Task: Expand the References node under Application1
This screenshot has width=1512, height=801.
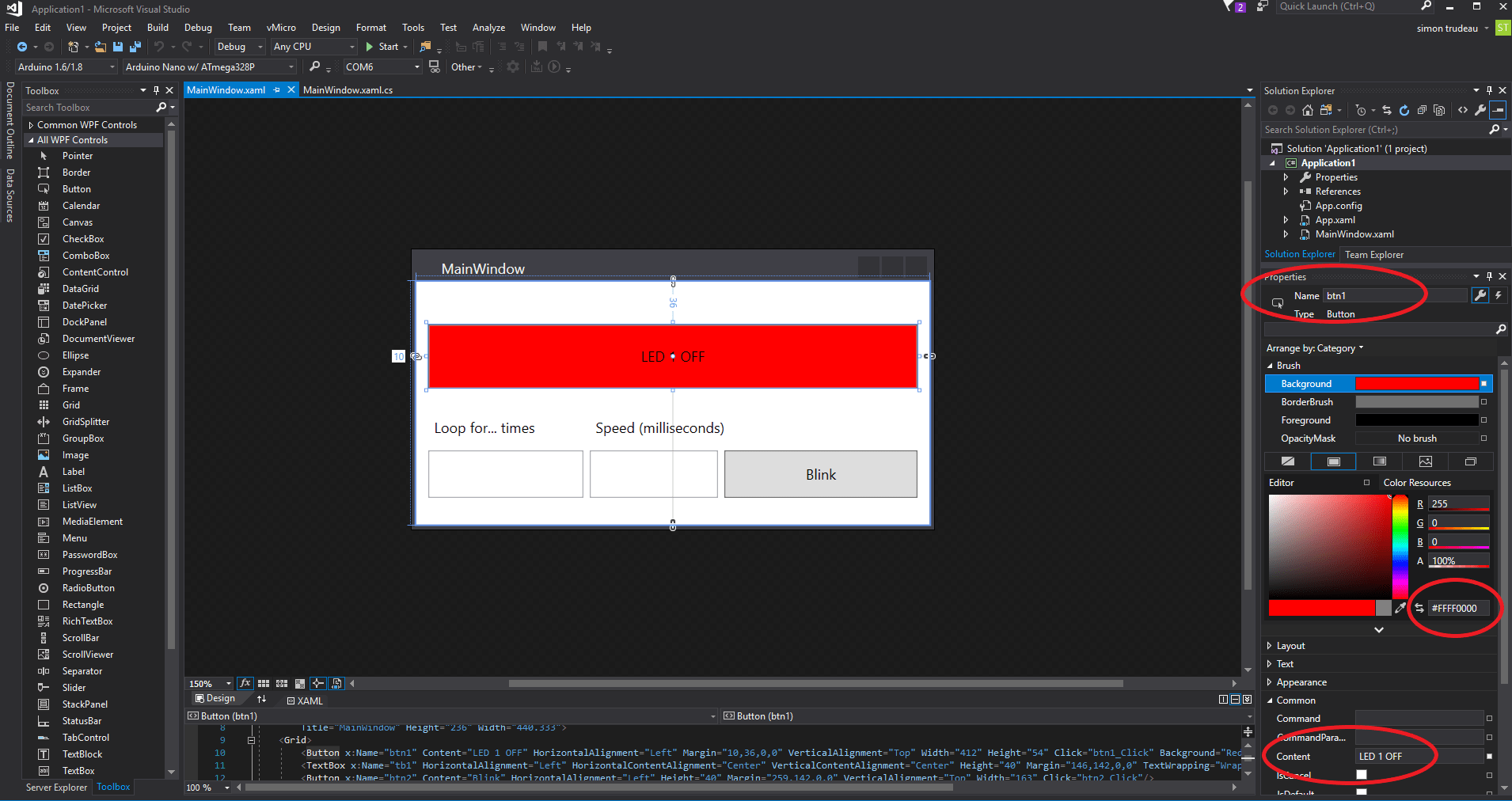Action: pos(1286,191)
